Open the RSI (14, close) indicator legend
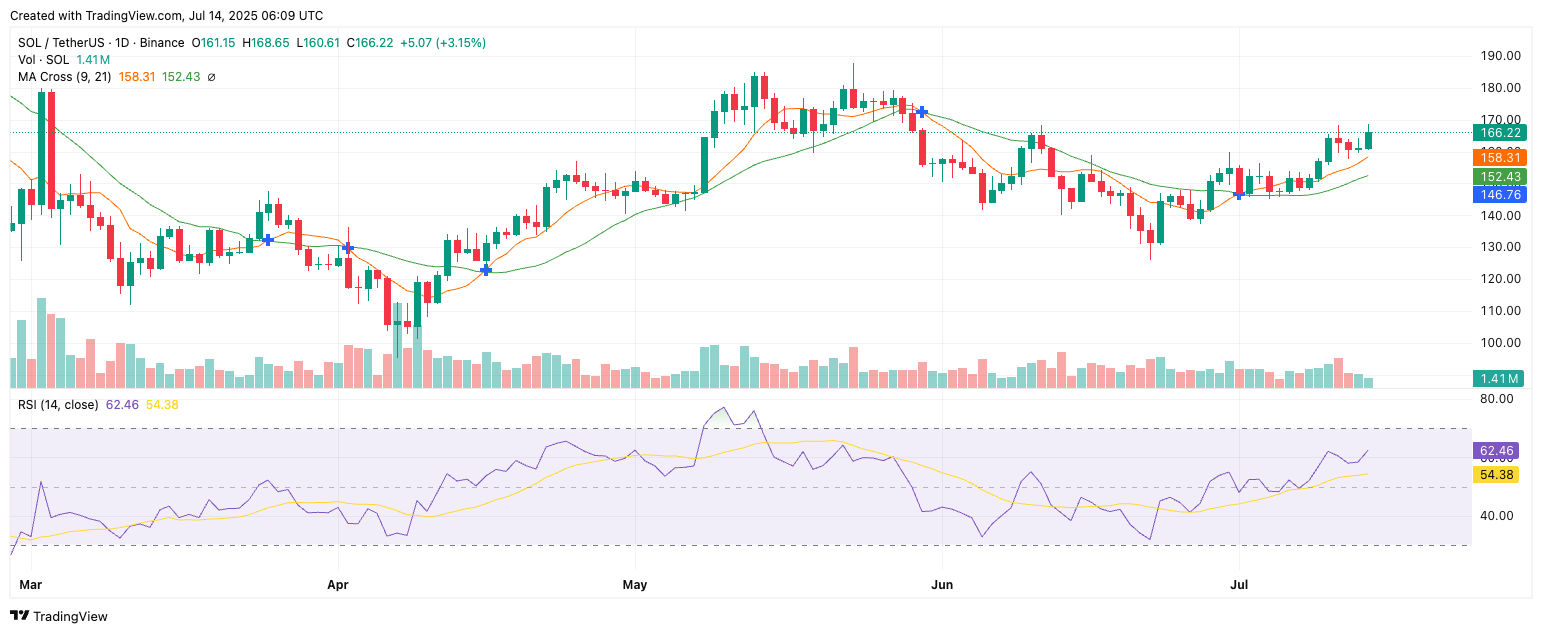The image size is (1542, 633). coord(58,404)
